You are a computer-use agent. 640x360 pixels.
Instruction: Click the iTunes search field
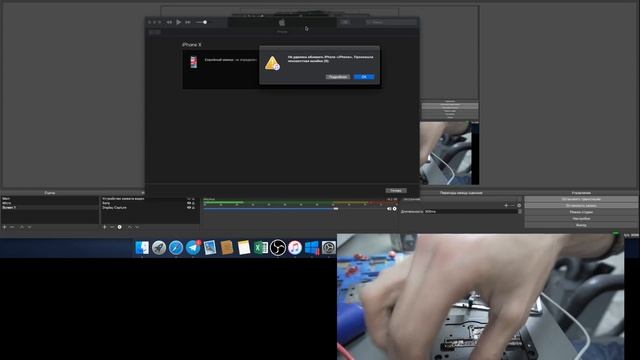coord(391,22)
